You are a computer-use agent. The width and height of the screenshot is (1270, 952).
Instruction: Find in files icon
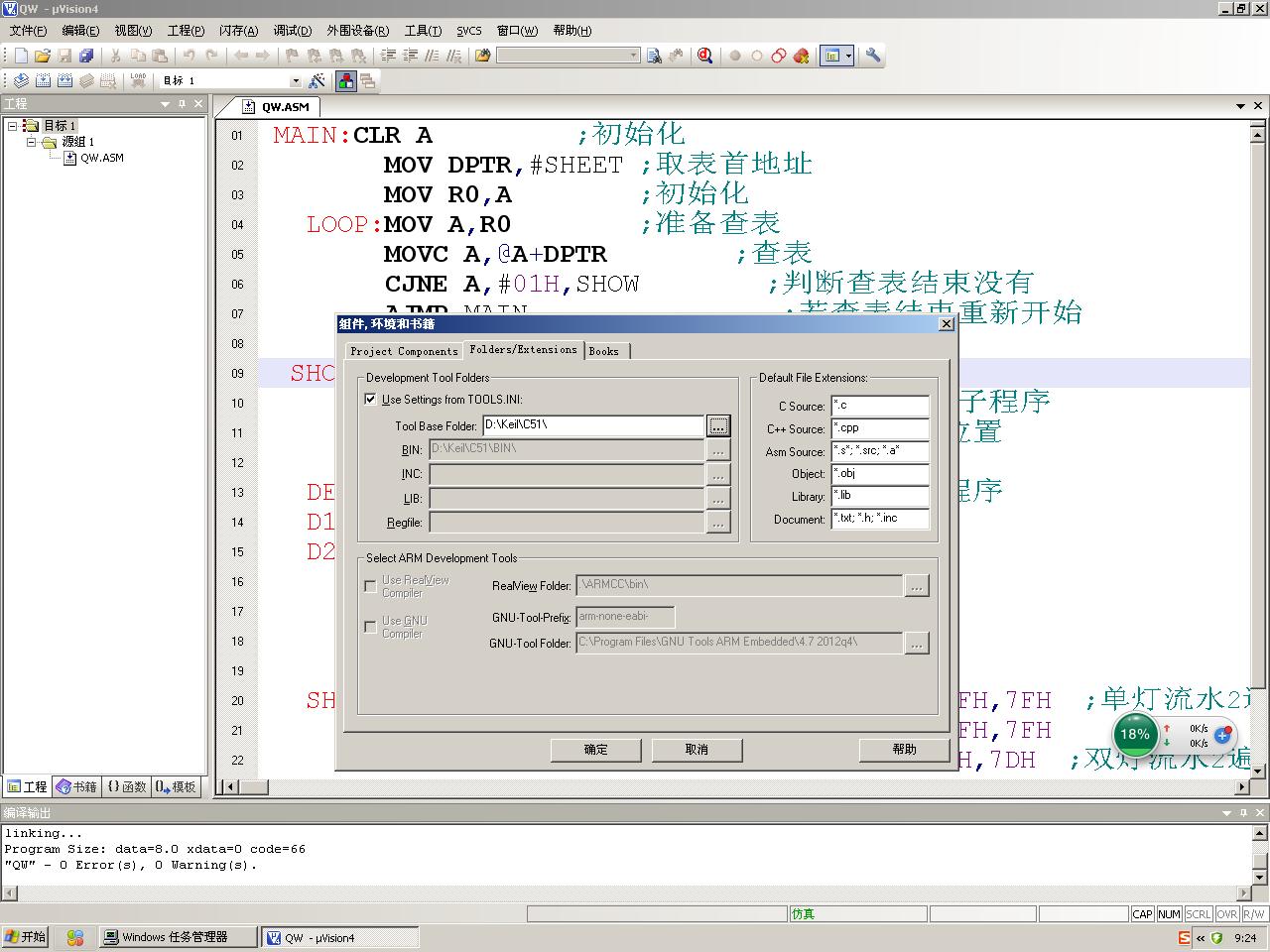pos(654,56)
